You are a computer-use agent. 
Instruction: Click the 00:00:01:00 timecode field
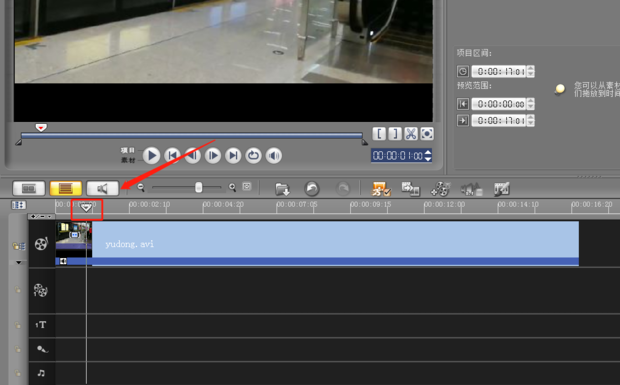397,155
